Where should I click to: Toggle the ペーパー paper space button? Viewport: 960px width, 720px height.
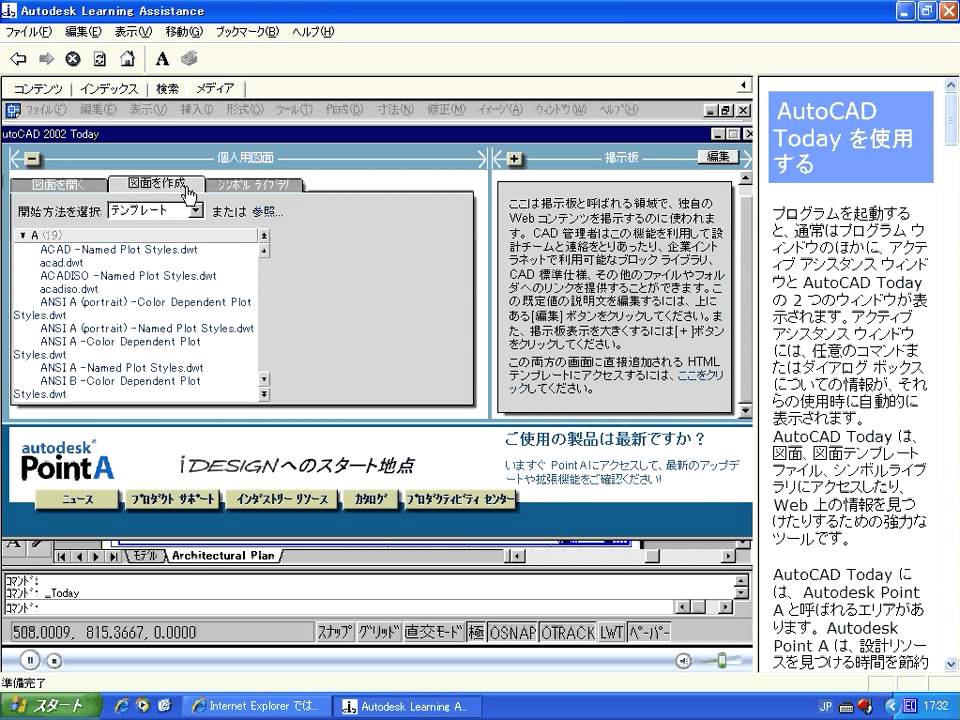650,632
